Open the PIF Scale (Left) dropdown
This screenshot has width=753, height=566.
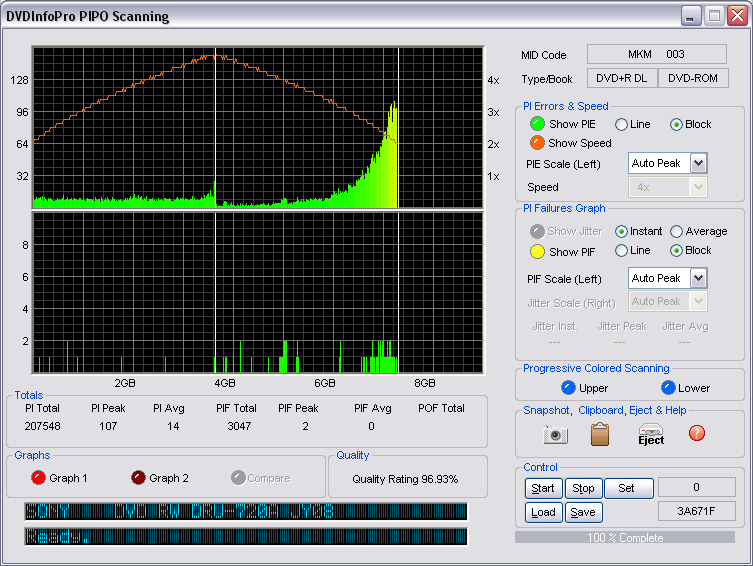click(698, 278)
